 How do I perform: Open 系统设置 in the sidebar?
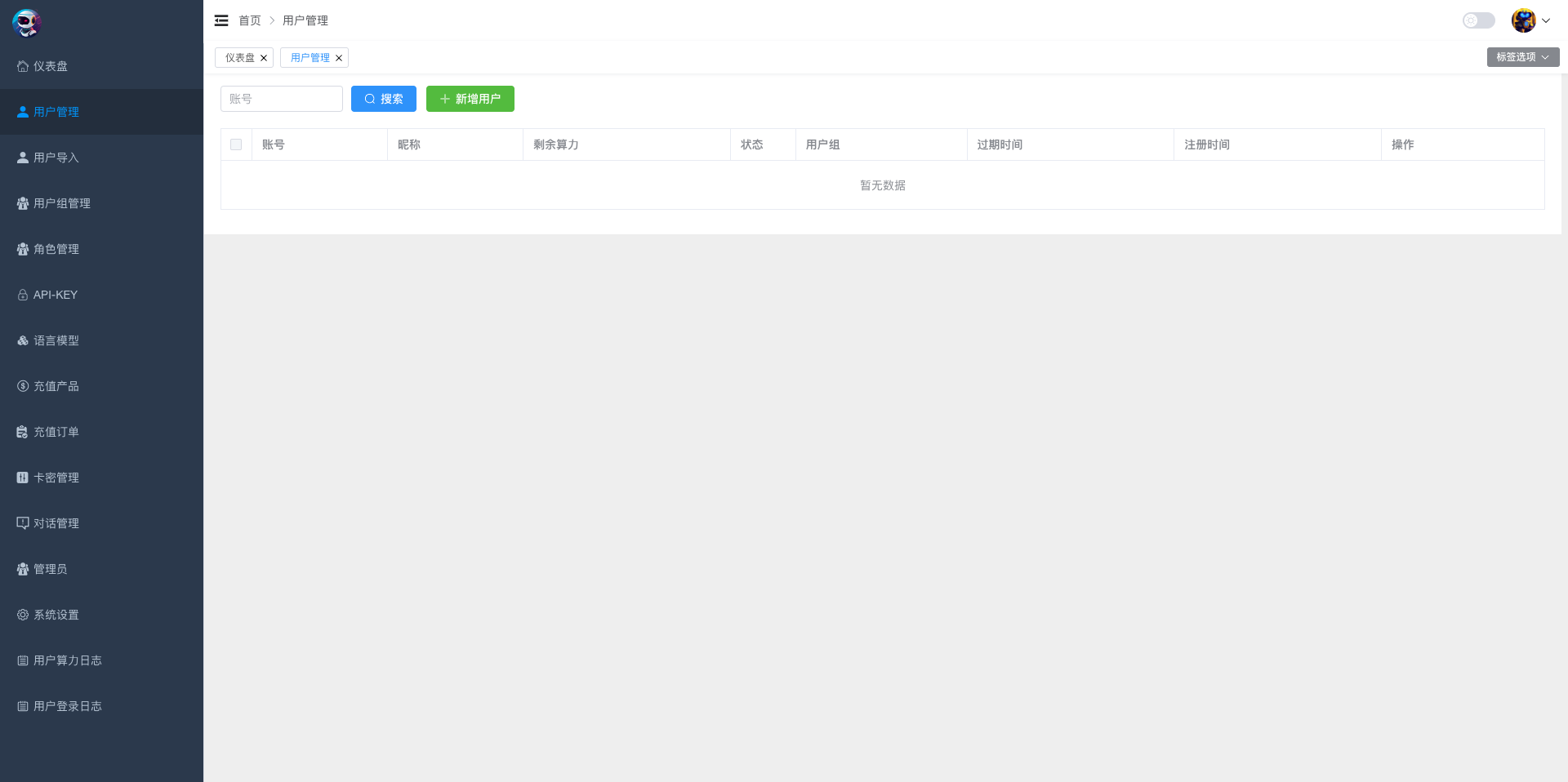[101, 615]
